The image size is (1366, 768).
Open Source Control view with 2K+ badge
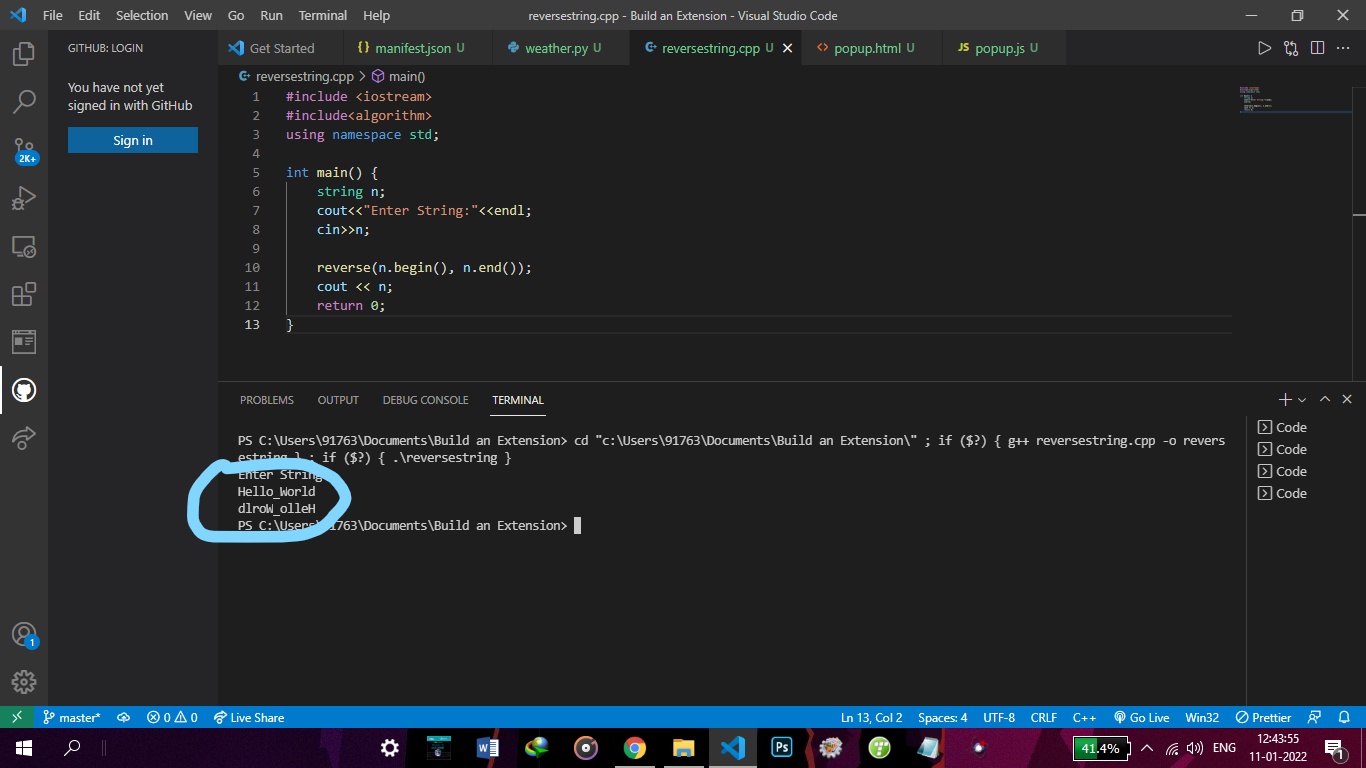[24, 150]
